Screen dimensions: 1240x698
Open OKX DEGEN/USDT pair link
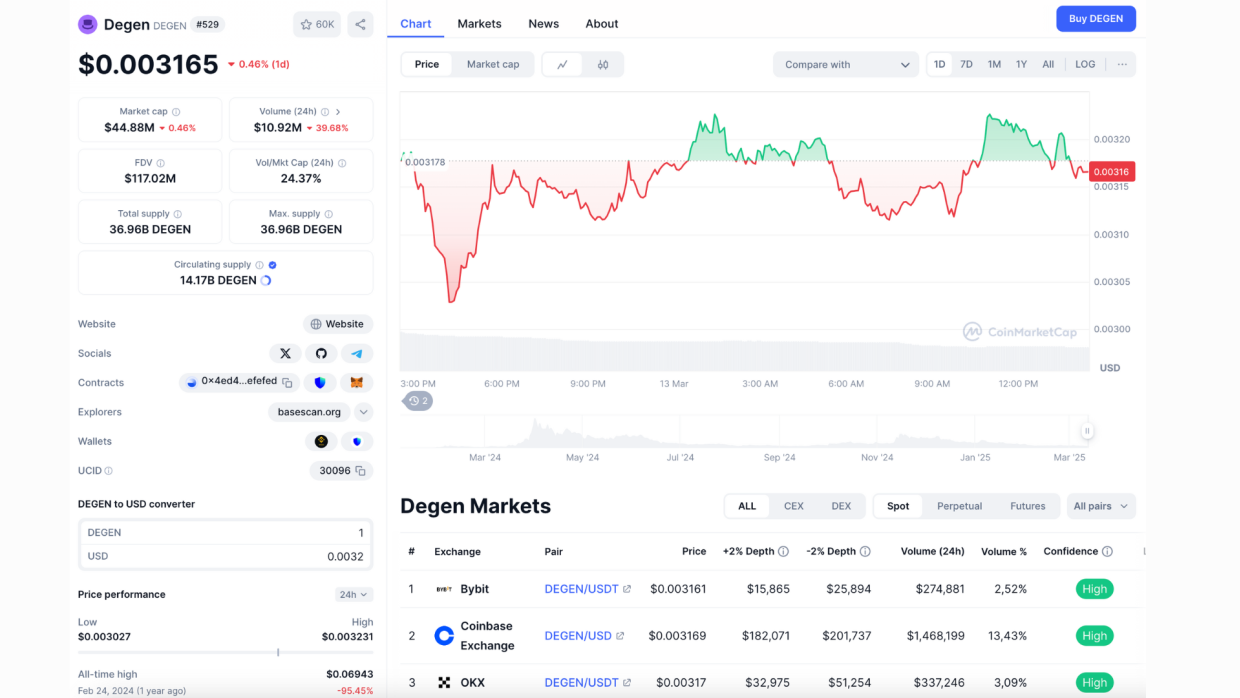click(588, 683)
